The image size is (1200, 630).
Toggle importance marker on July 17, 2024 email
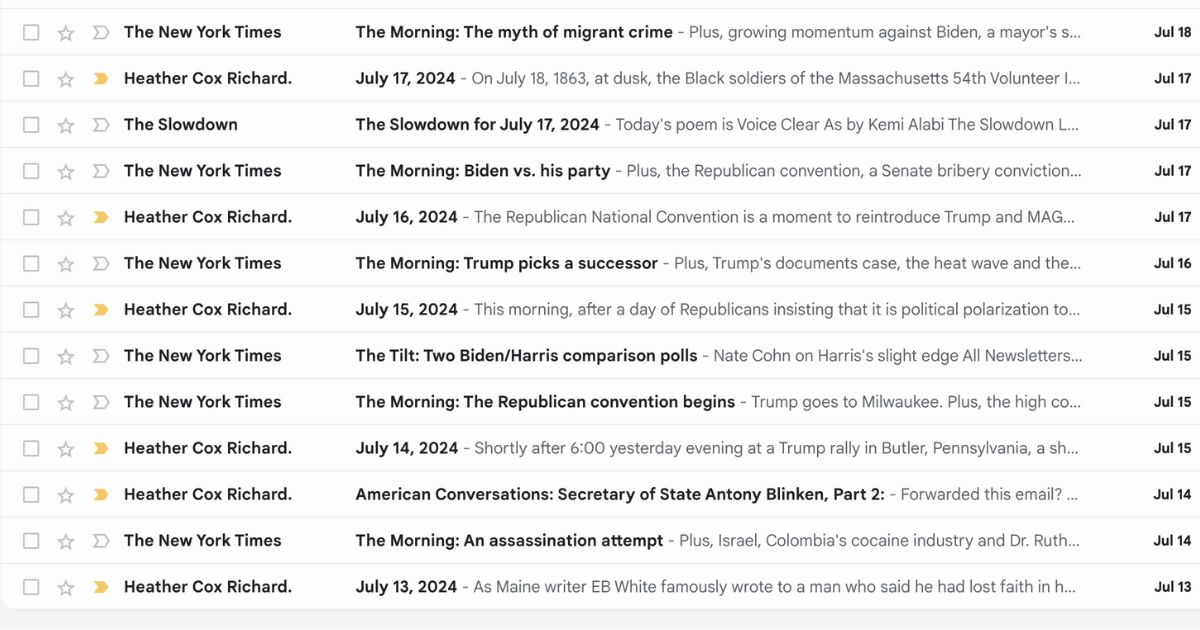pyautogui.click(x=100, y=79)
